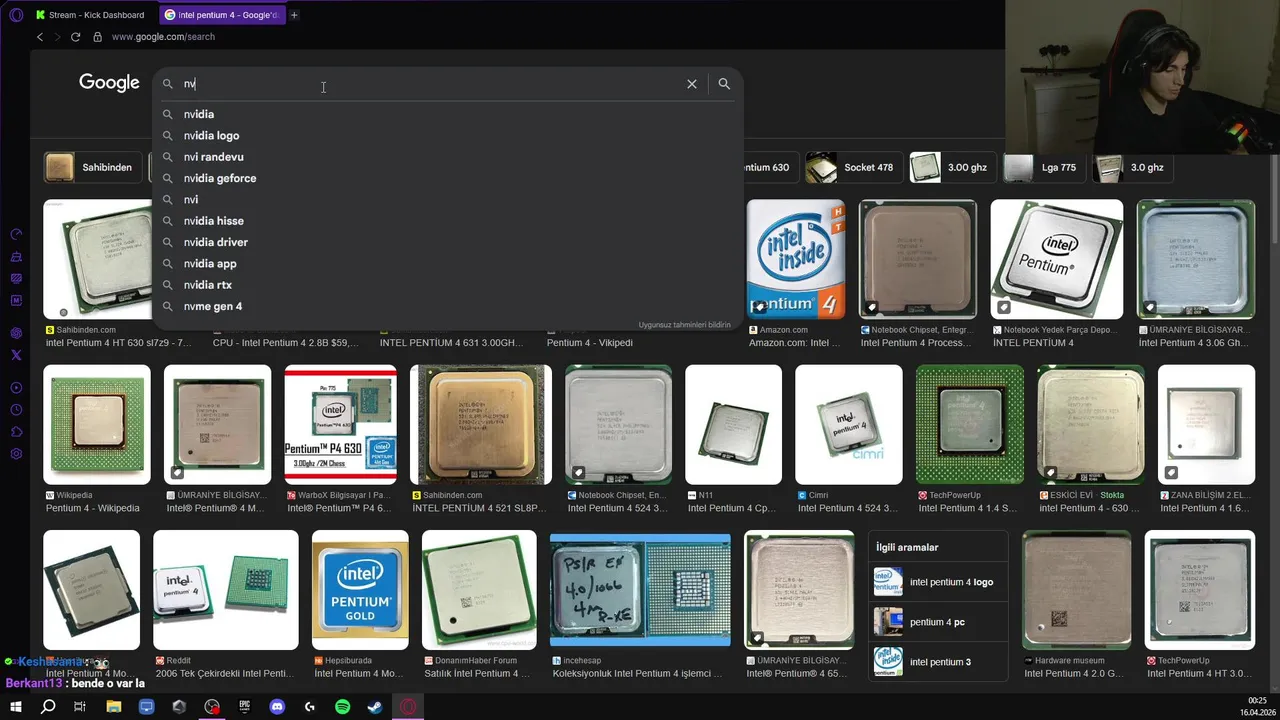The height and width of the screenshot is (720, 1280).
Task: Open Windows taskbar search
Action: (x=48, y=707)
